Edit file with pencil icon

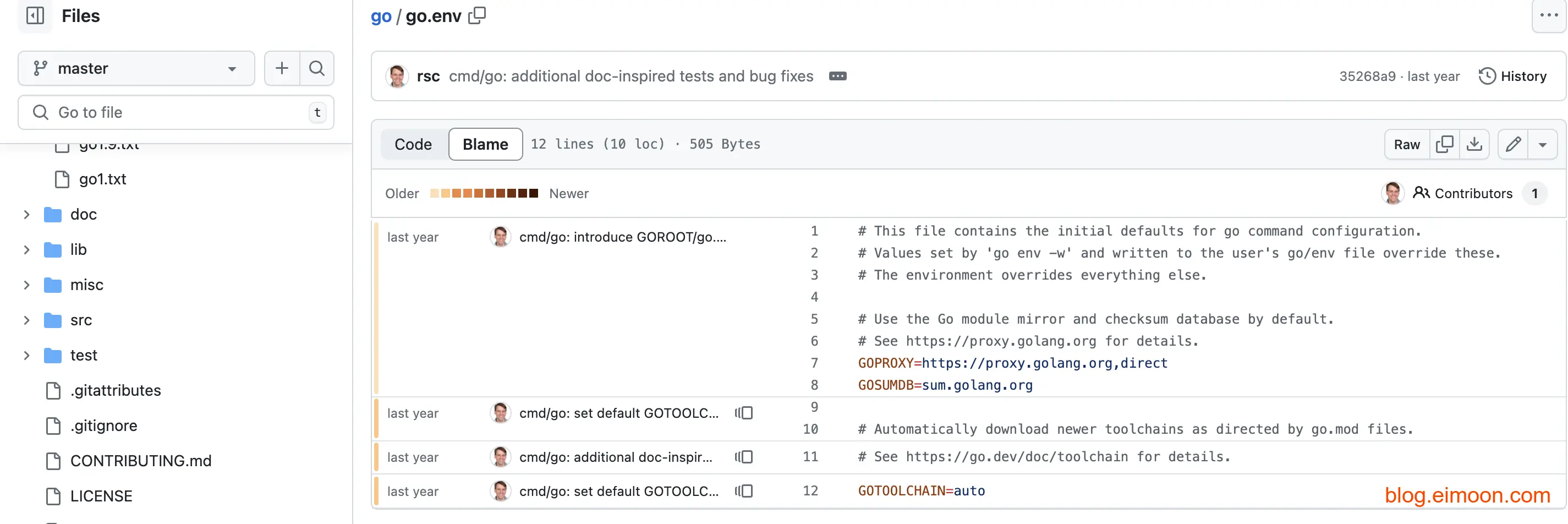1513,144
